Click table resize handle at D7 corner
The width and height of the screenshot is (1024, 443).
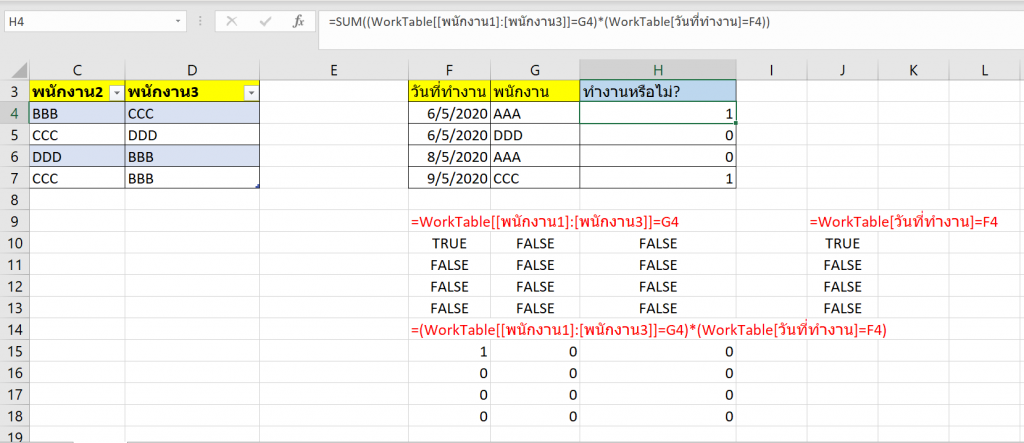click(257, 186)
